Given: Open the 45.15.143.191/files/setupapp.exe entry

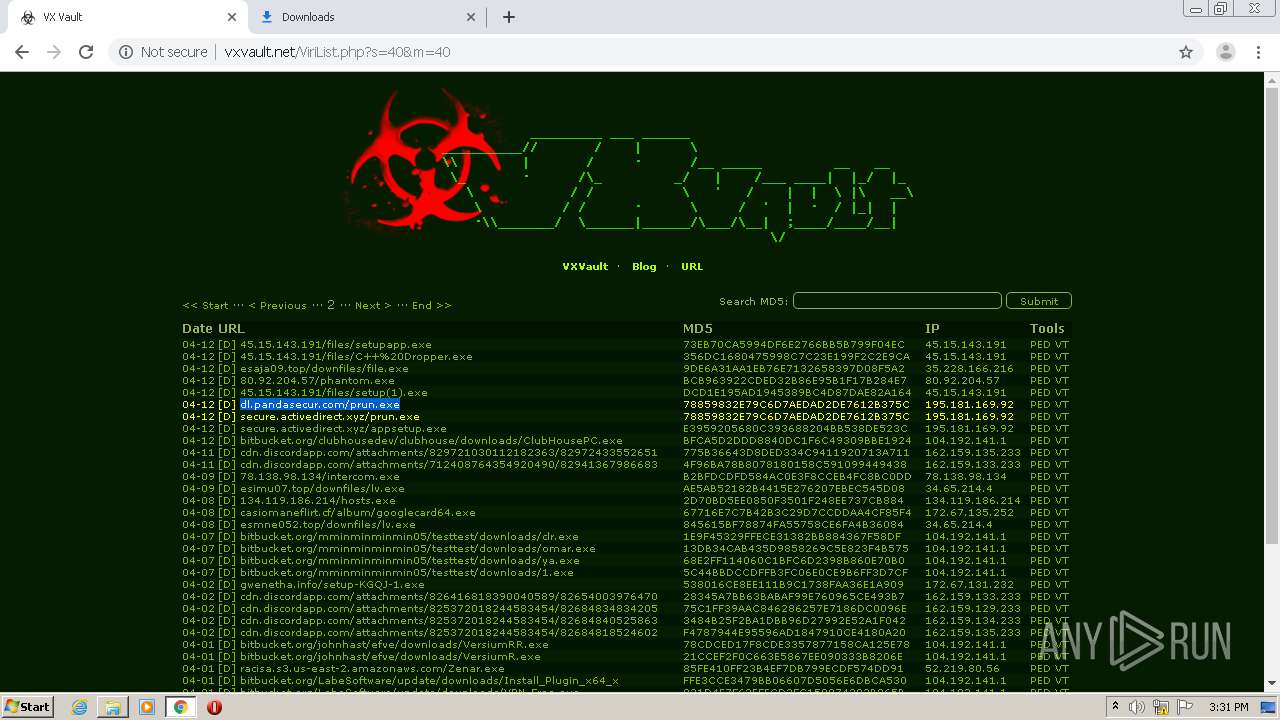Looking at the screenshot, I should click(336, 345).
